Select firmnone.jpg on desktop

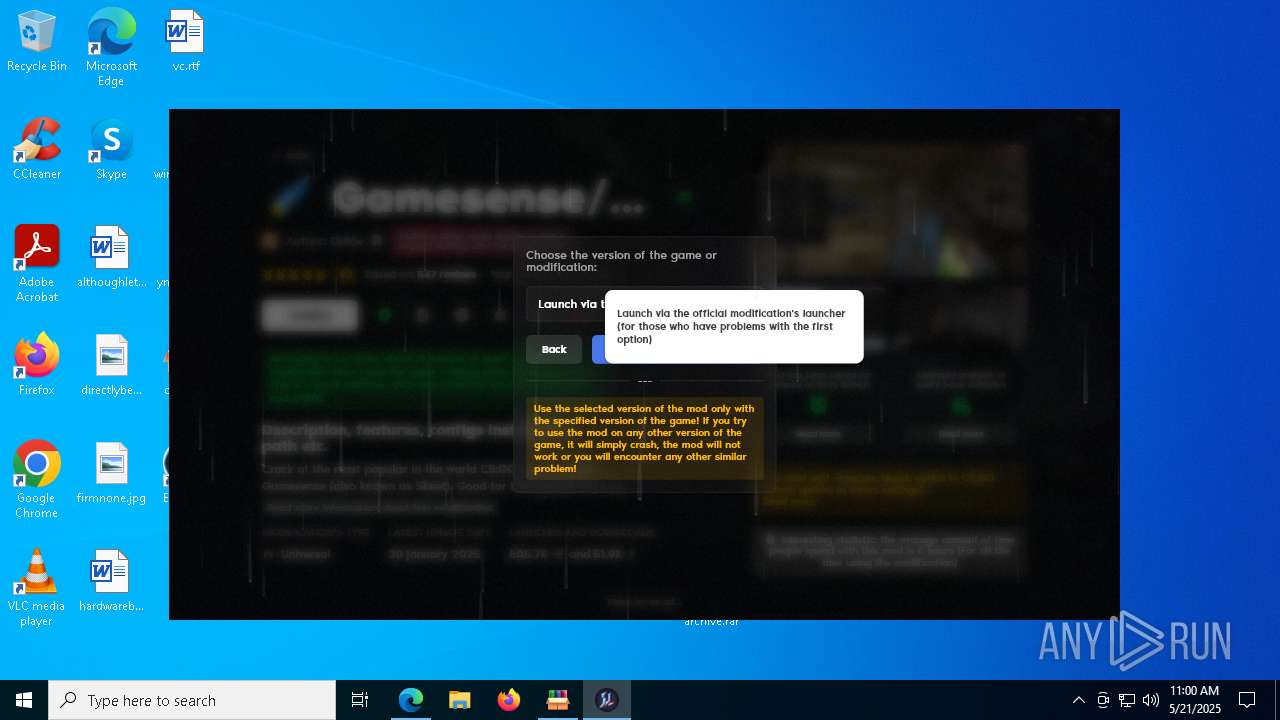click(x=111, y=473)
